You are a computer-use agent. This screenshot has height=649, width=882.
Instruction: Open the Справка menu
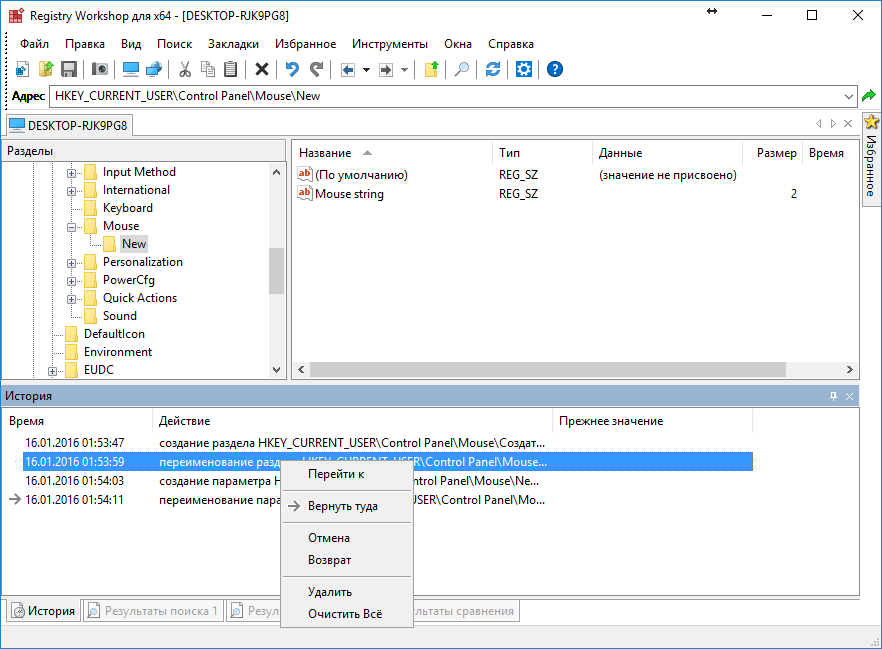coord(511,44)
